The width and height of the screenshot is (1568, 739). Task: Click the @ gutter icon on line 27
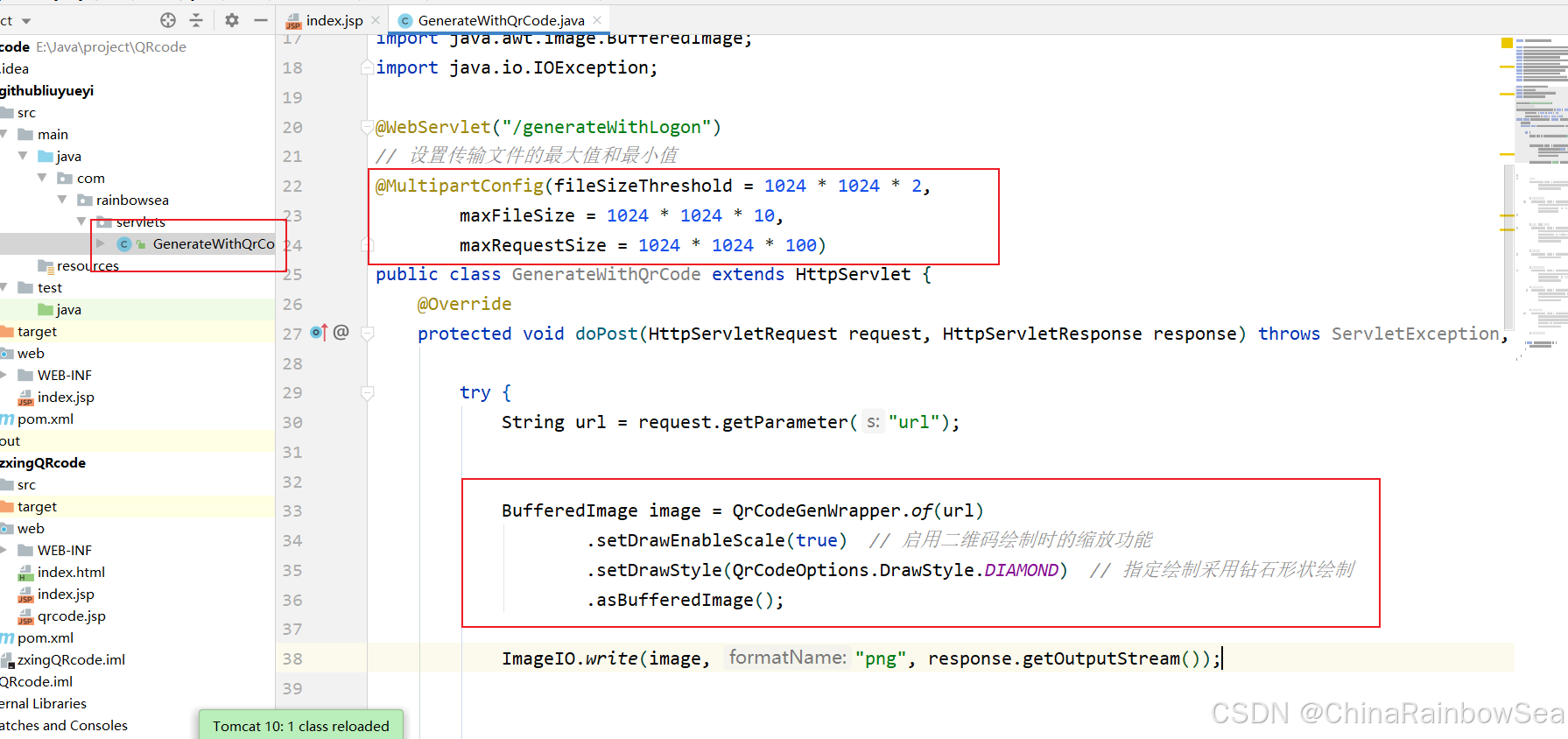(x=341, y=332)
